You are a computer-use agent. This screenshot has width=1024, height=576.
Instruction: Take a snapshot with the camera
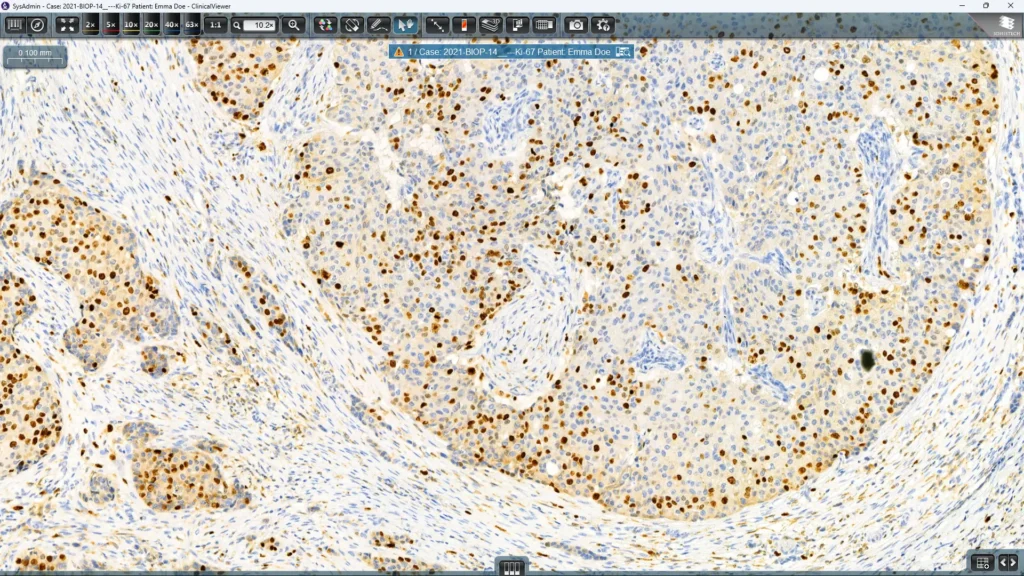(576, 25)
